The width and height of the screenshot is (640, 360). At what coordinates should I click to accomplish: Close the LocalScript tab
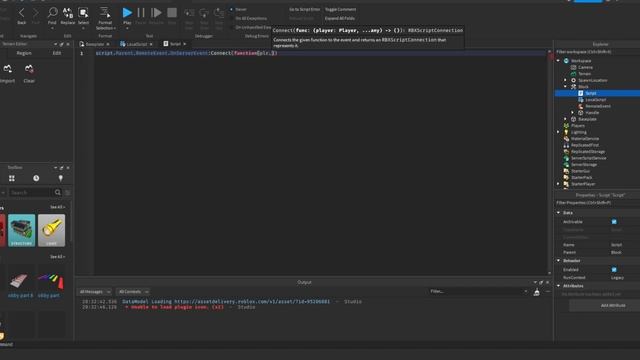click(151, 44)
